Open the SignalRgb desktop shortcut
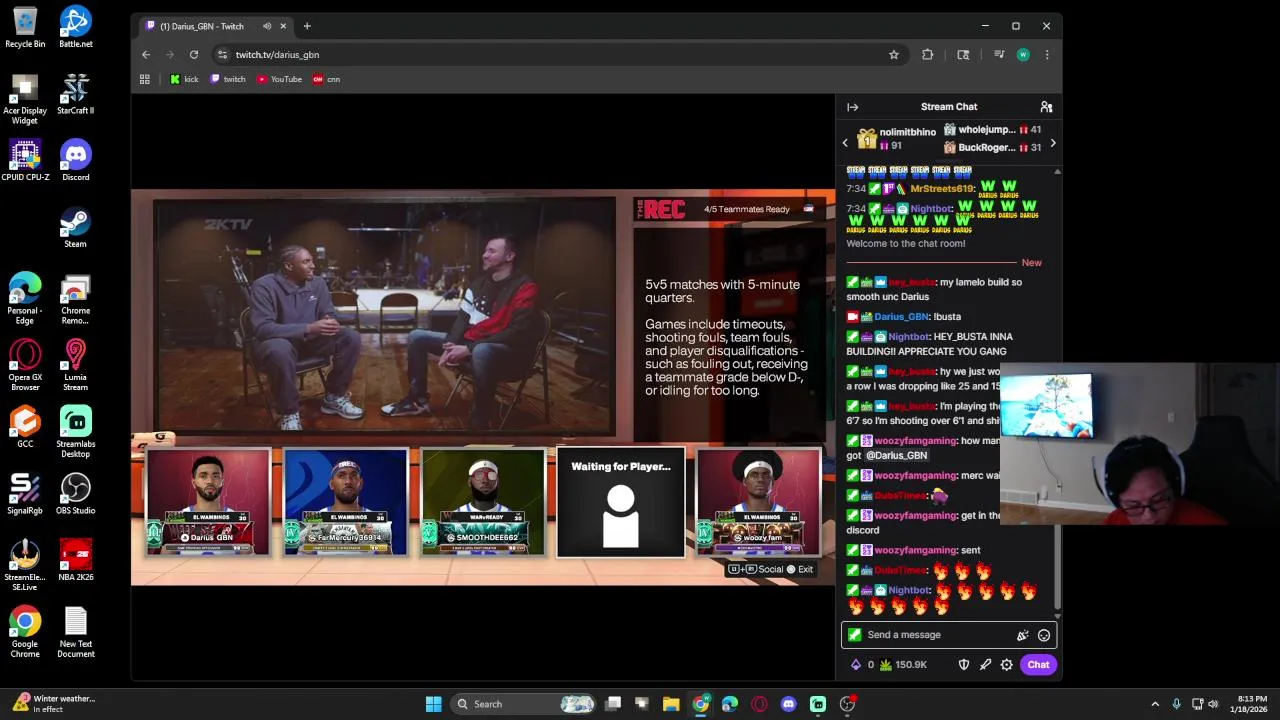 25,494
